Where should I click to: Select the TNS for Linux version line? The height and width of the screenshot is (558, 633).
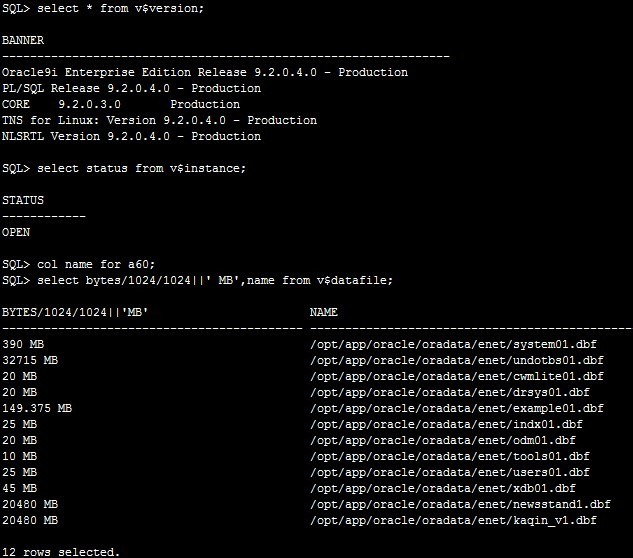159,120
